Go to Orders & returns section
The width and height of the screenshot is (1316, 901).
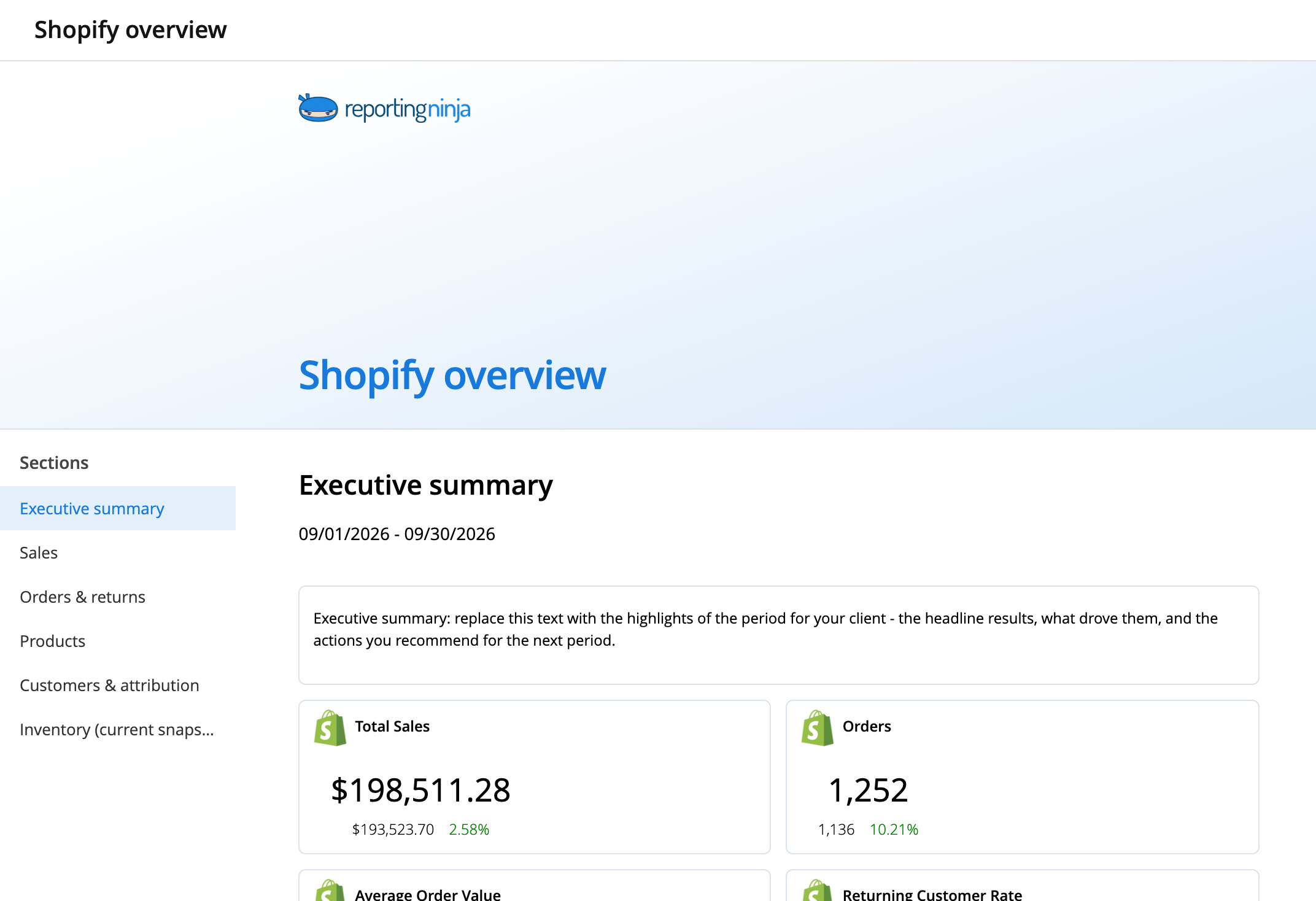coord(118,597)
